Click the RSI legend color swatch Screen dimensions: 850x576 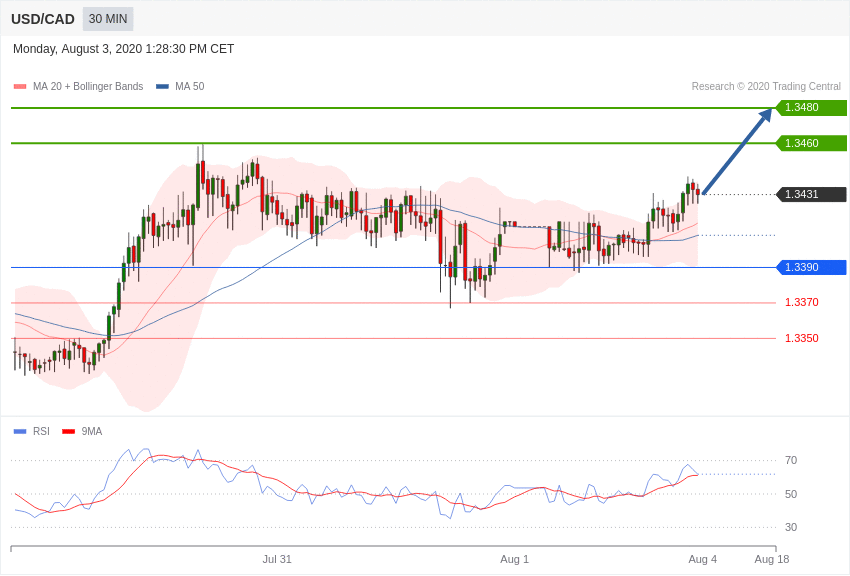20,432
